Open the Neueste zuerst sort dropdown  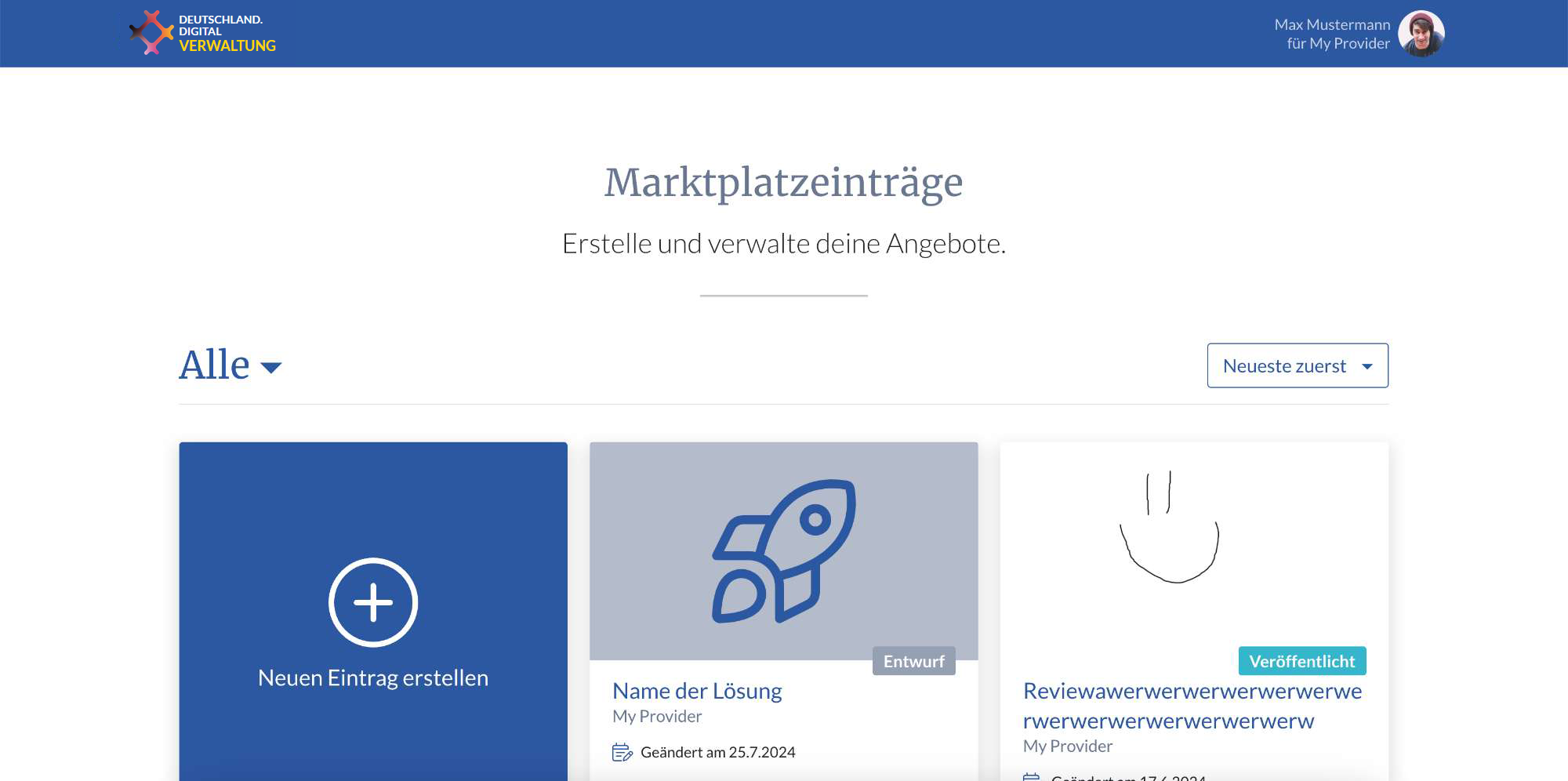pyautogui.click(x=1298, y=365)
